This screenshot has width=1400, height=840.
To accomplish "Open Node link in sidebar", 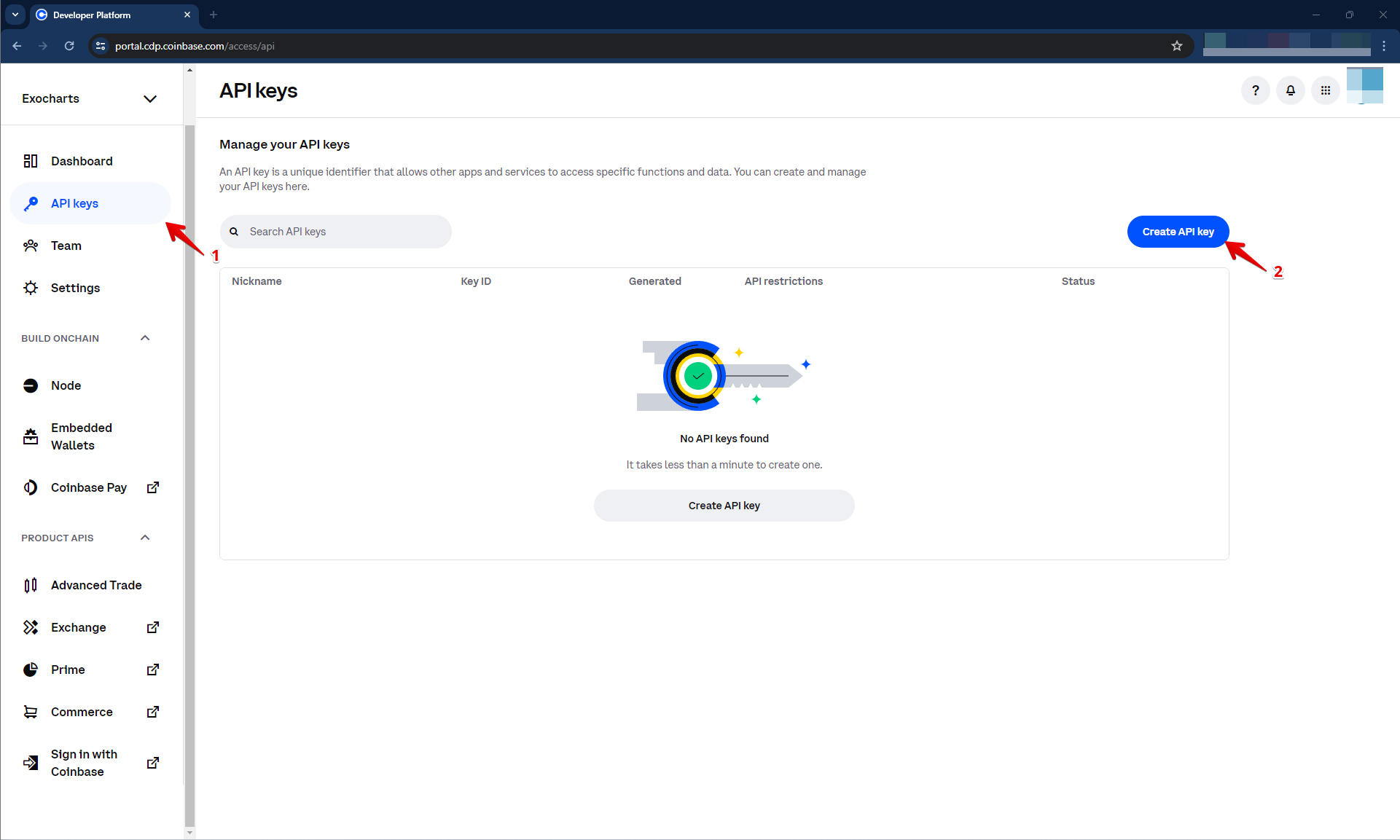I will [90, 385].
